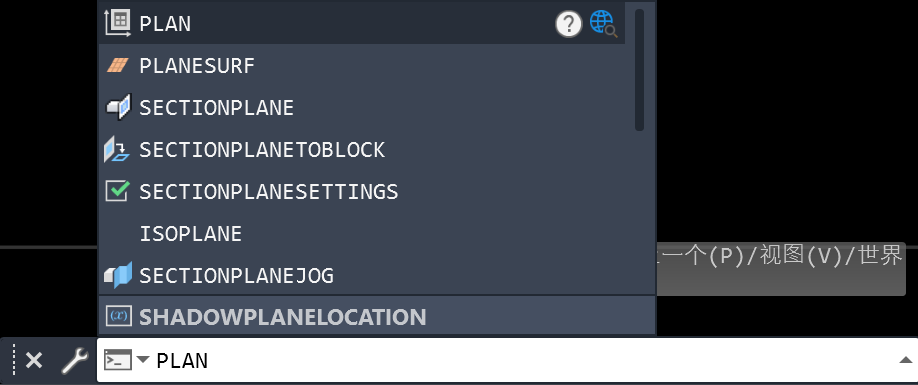Open help for the PLAN command

pos(568,24)
